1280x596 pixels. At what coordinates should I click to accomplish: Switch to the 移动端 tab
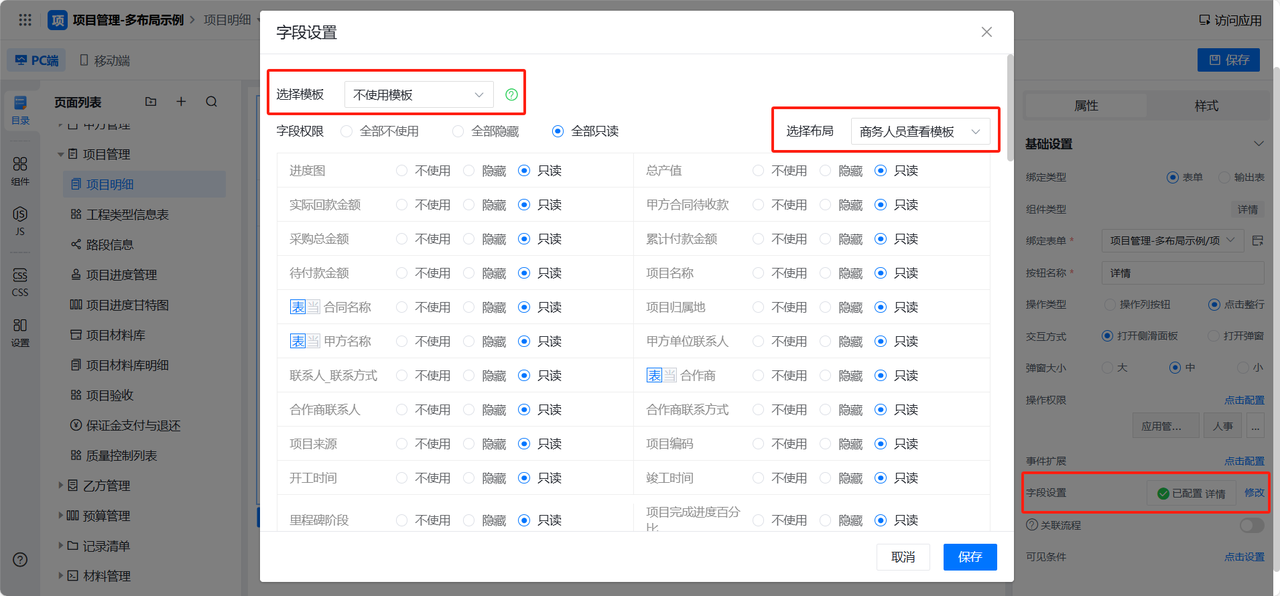pos(103,60)
